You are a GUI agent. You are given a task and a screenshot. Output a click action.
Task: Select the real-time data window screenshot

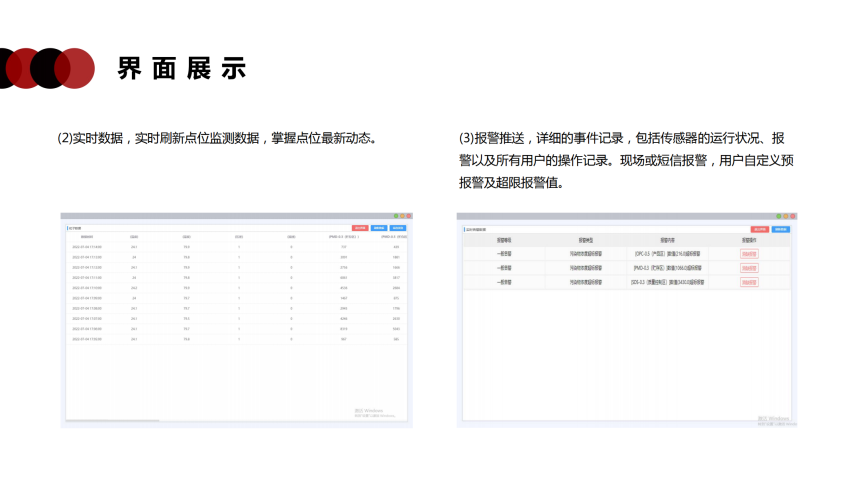coord(236,320)
